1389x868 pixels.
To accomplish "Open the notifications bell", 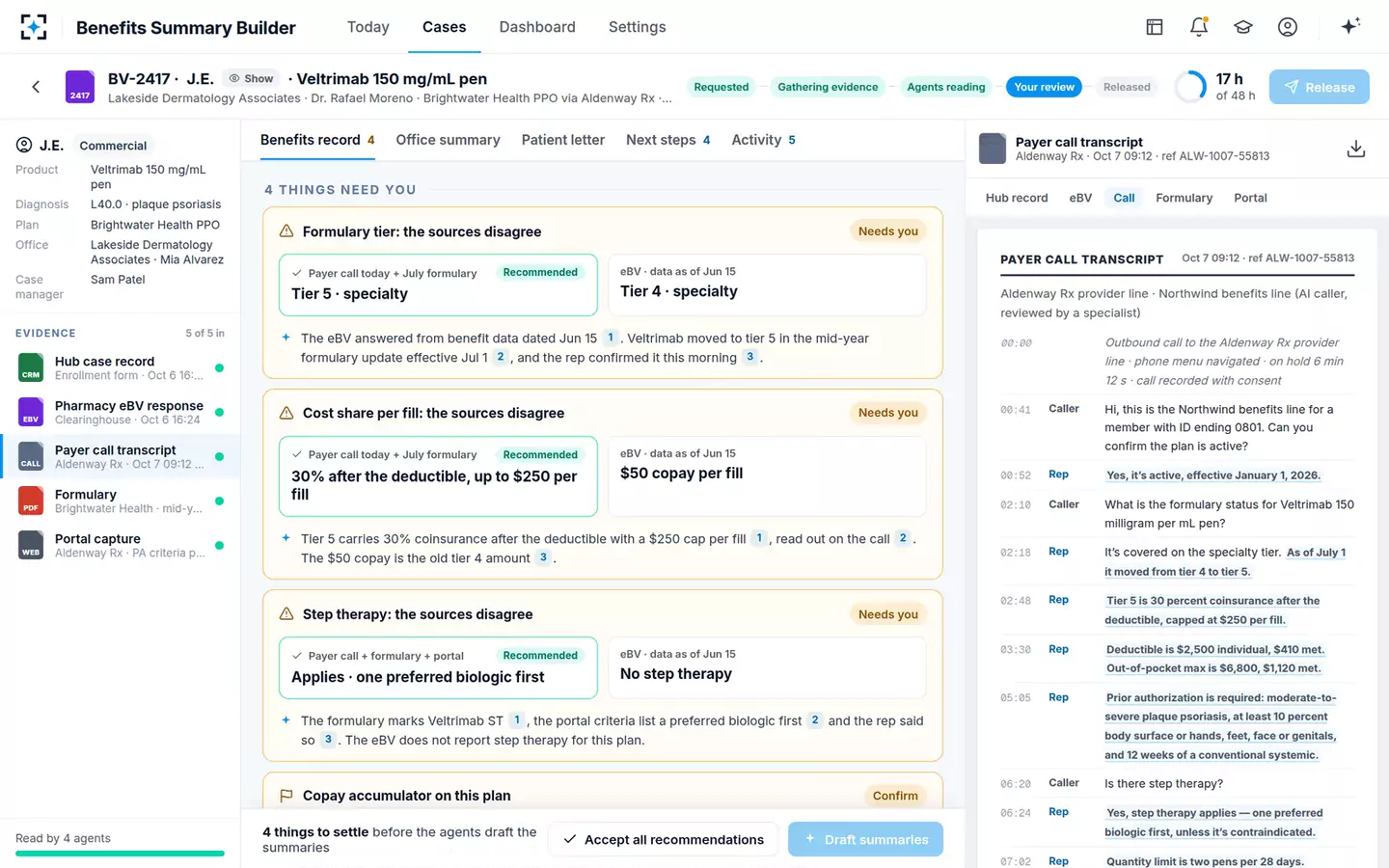I will tap(1199, 27).
